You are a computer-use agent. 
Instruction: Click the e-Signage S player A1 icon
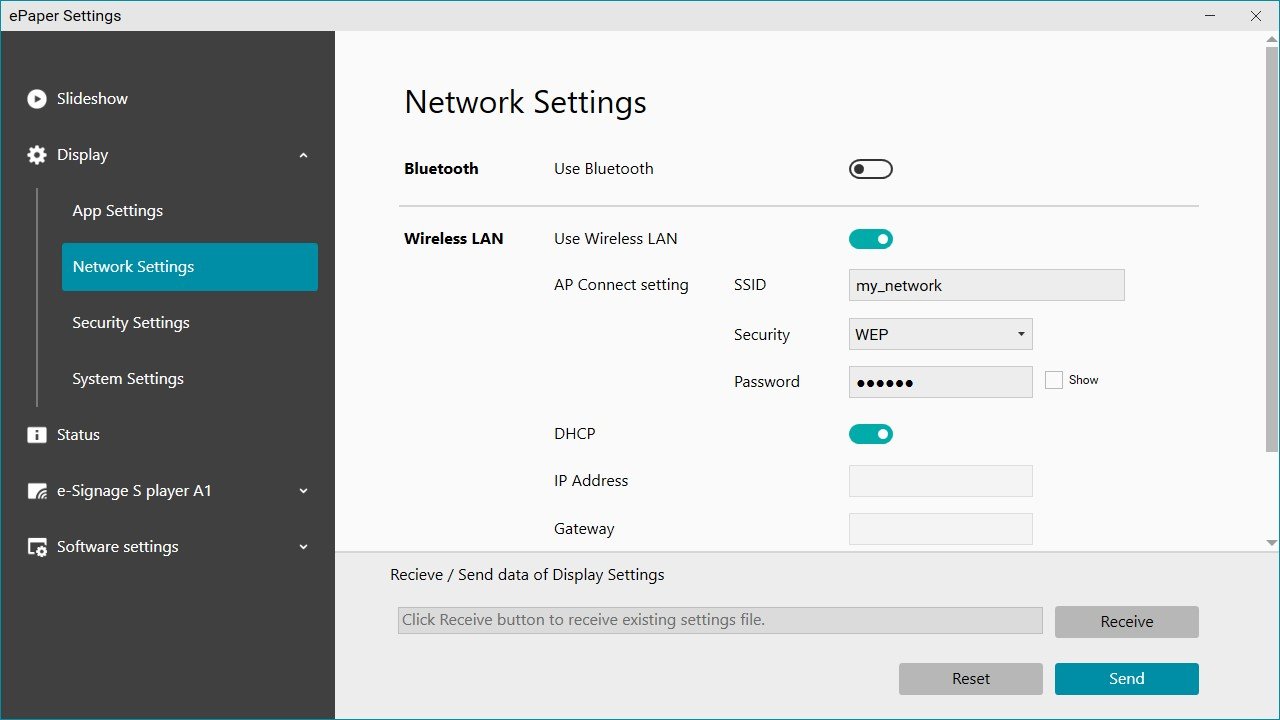pyautogui.click(x=36, y=490)
